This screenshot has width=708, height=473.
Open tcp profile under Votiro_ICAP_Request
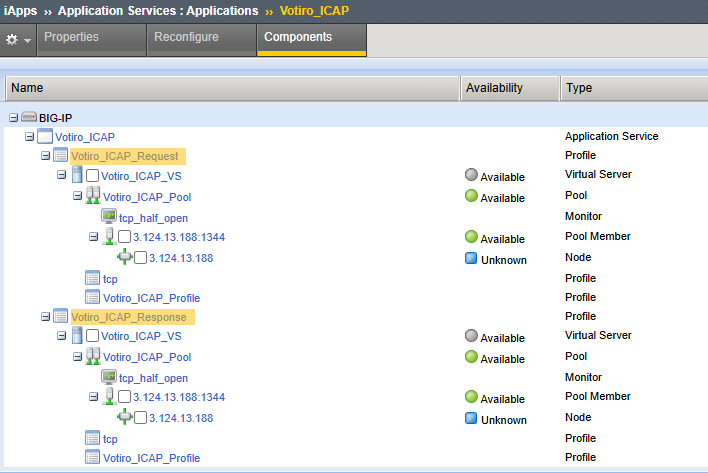point(110,279)
